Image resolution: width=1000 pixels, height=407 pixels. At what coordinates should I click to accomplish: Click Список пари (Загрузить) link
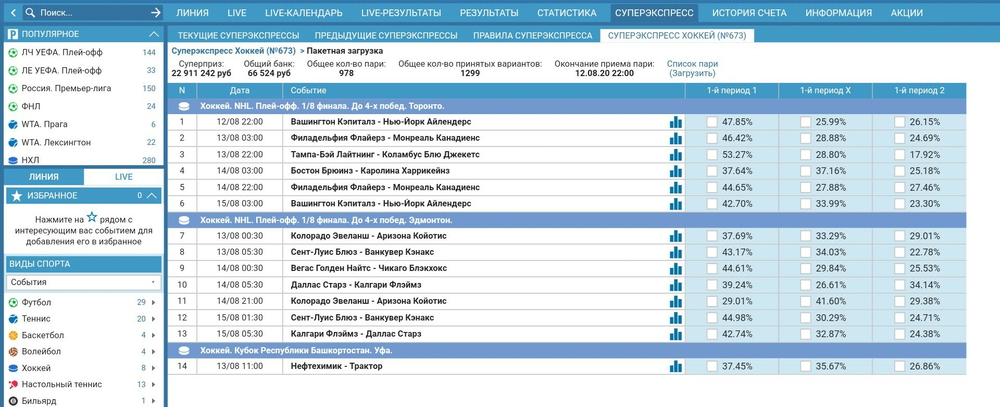click(692, 69)
